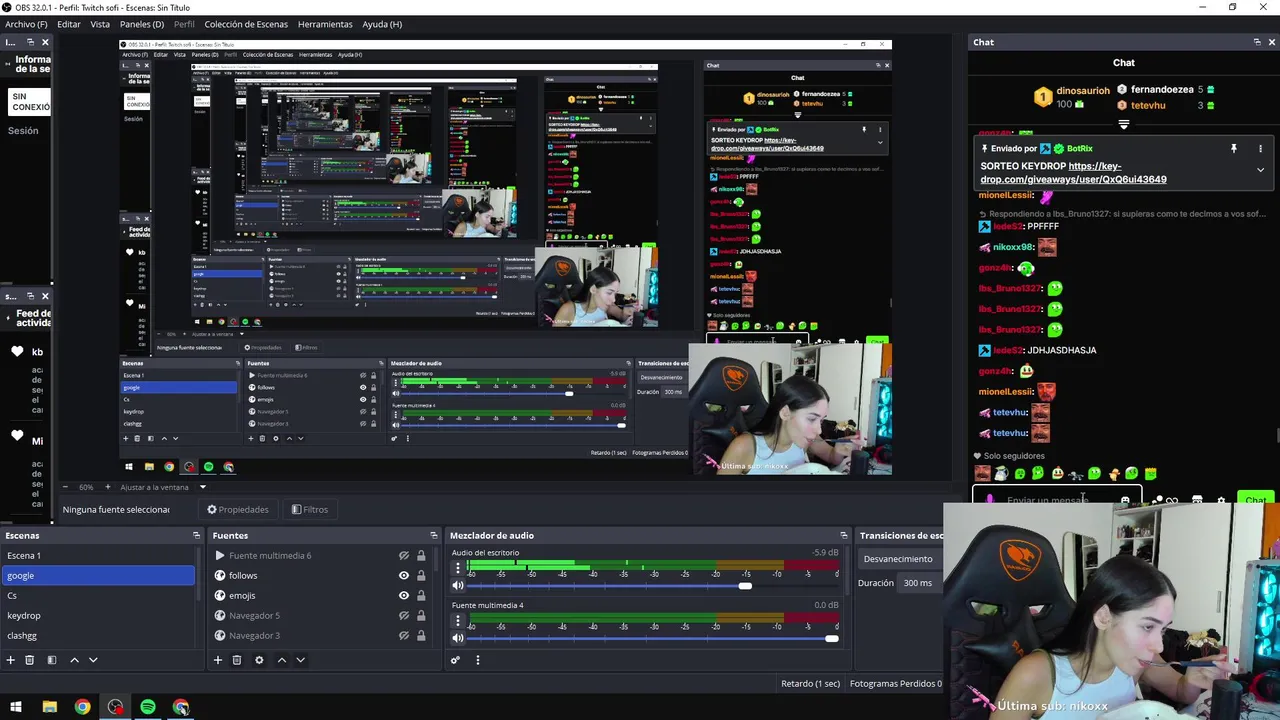
Task: Open advanced audio properties gears icon
Action: pos(455,660)
